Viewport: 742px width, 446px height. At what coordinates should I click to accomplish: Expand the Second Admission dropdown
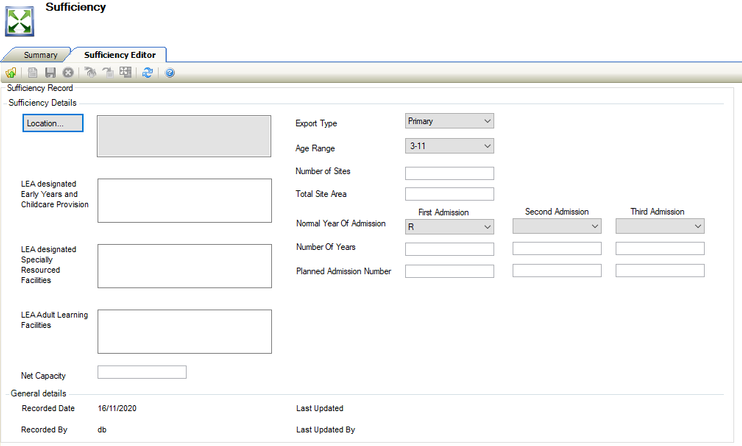tap(556, 227)
